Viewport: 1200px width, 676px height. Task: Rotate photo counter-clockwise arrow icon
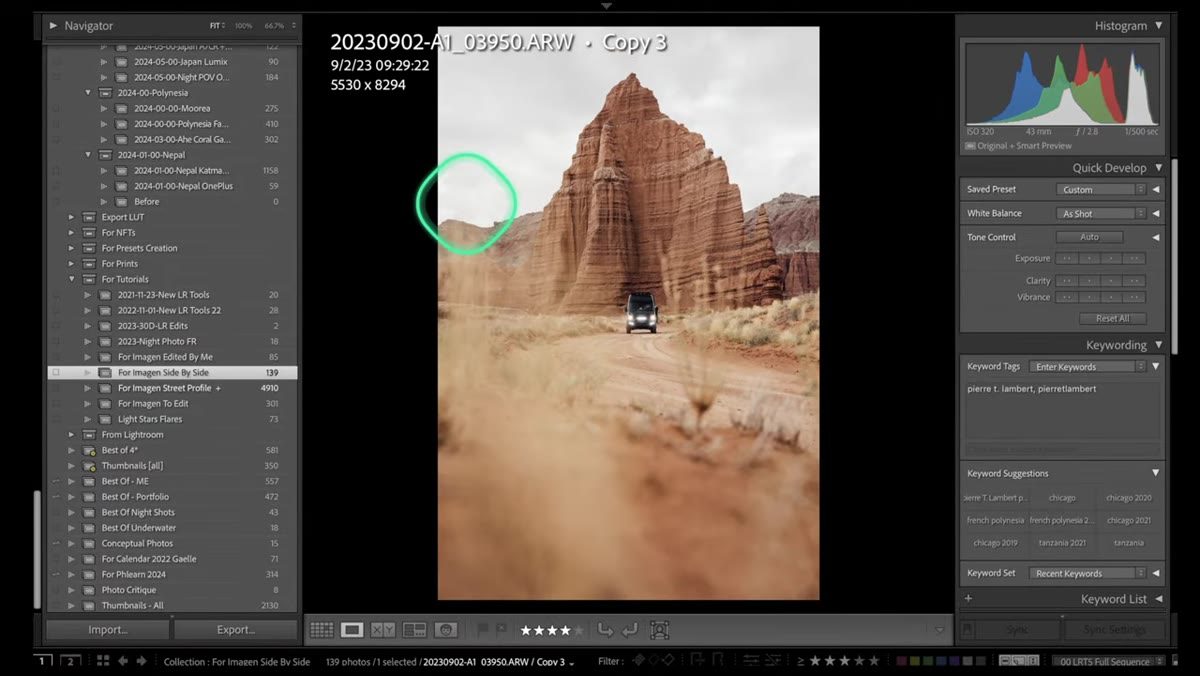pyautogui.click(x=605, y=630)
